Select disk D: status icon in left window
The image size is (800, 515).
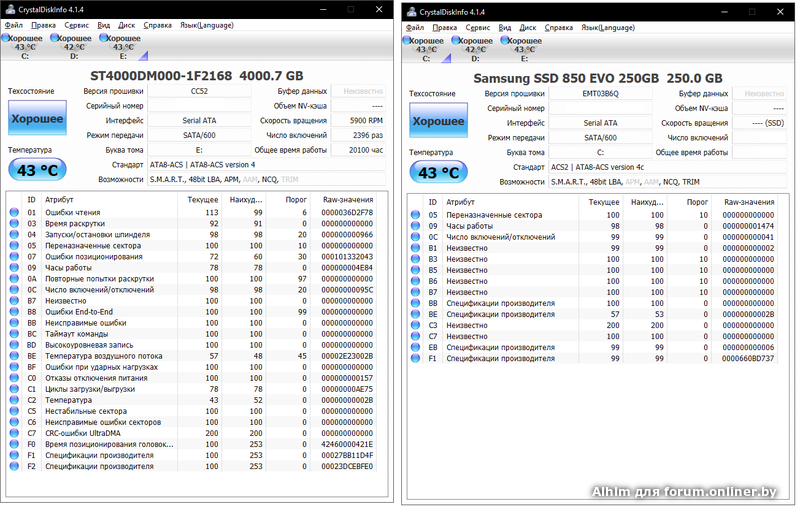click(x=73, y=46)
